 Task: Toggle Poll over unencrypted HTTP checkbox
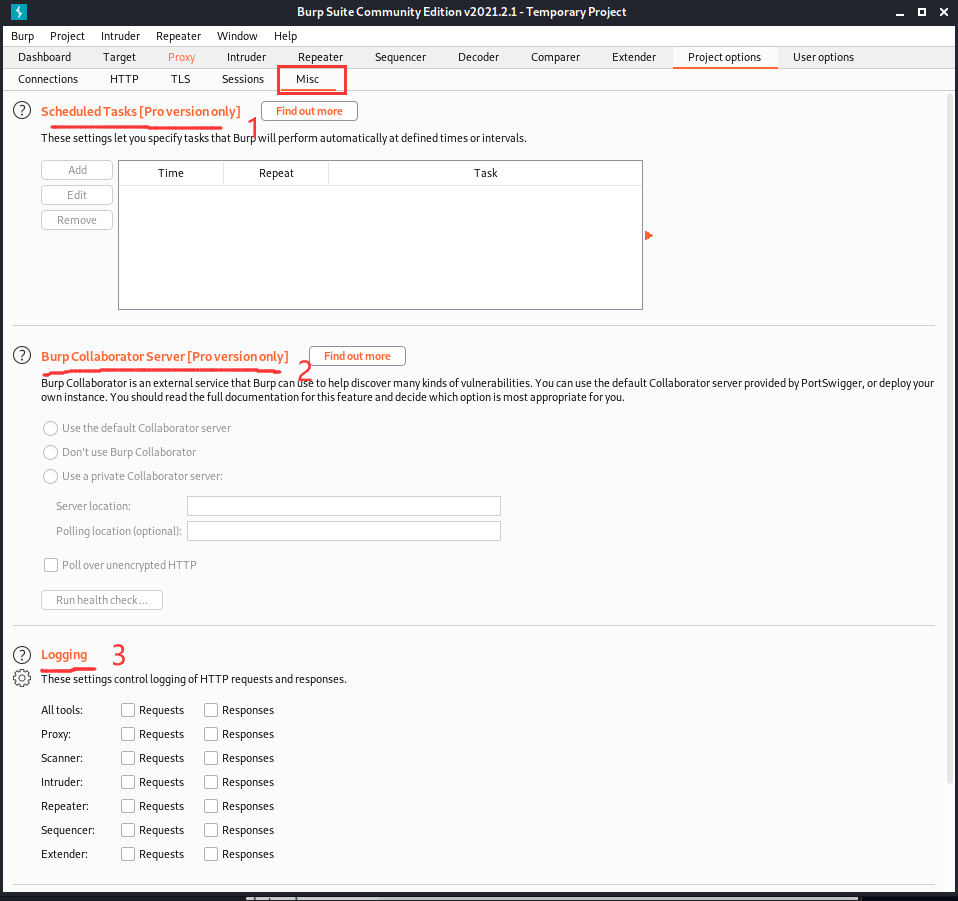point(51,565)
